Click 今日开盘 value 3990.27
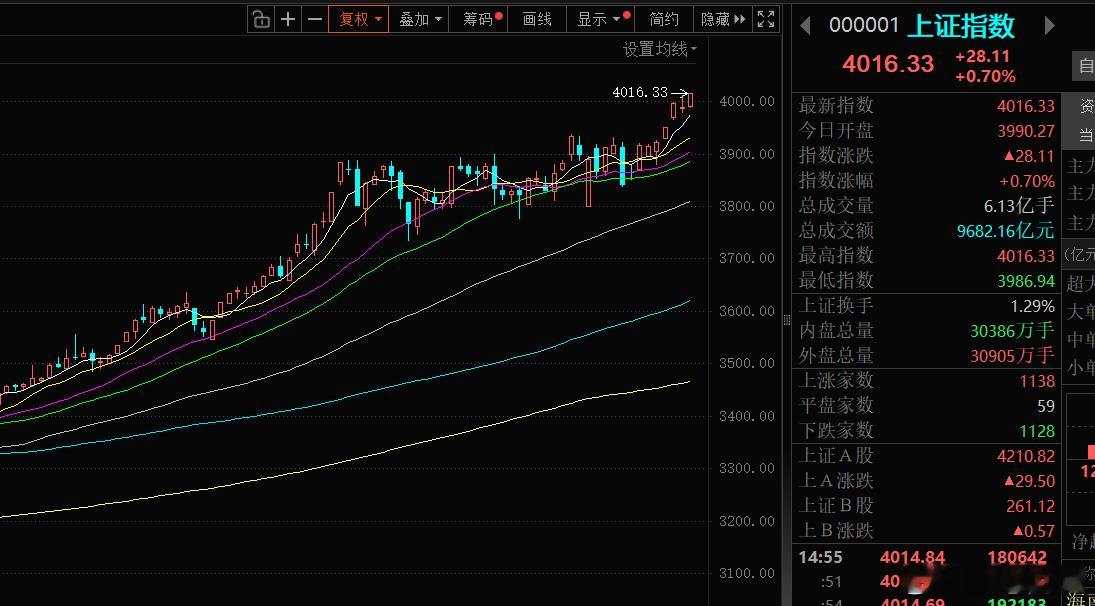The image size is (1095, 606). [x=1026, y=131]
